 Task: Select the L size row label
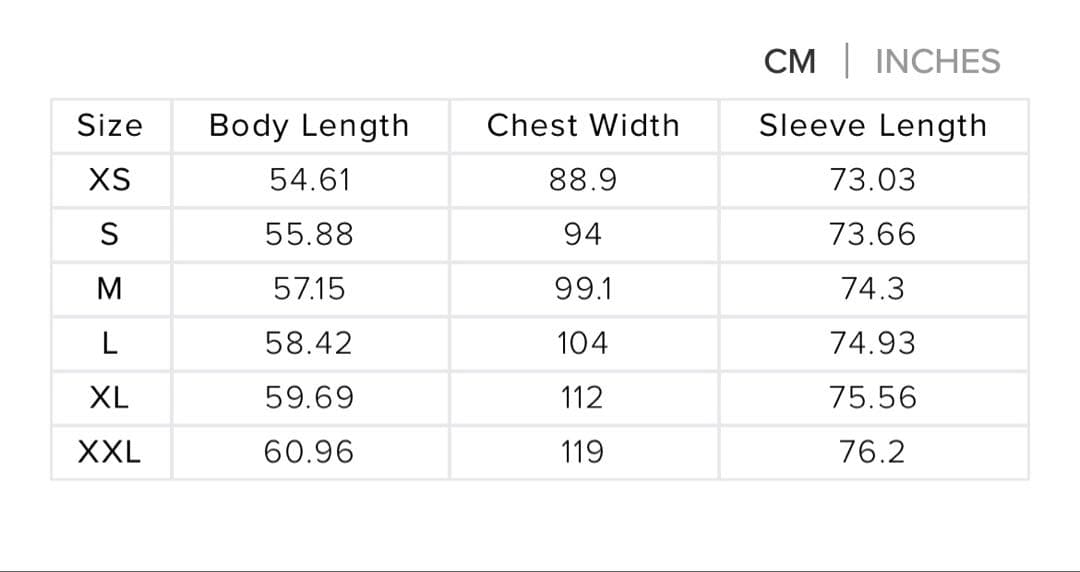point(110,344)
